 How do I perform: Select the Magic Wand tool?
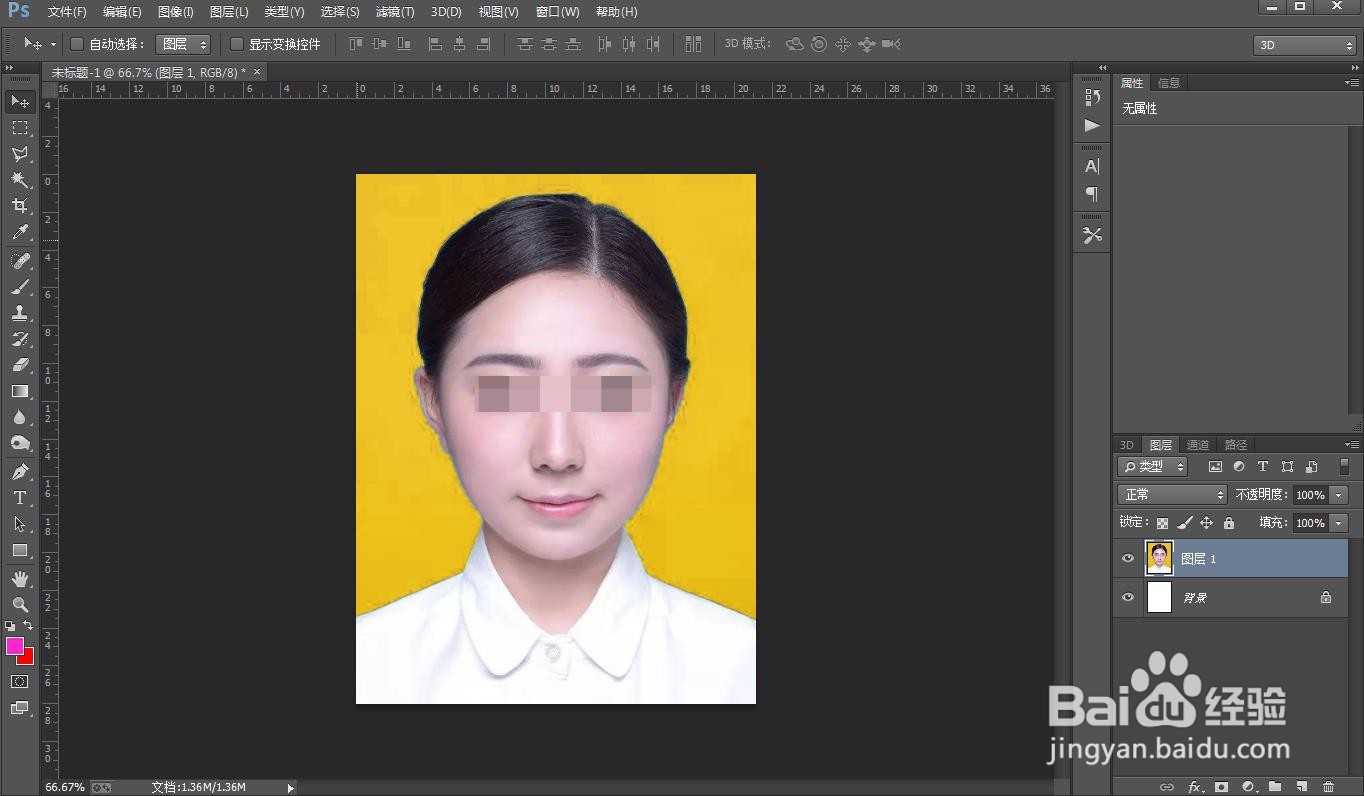click(19, 180)
